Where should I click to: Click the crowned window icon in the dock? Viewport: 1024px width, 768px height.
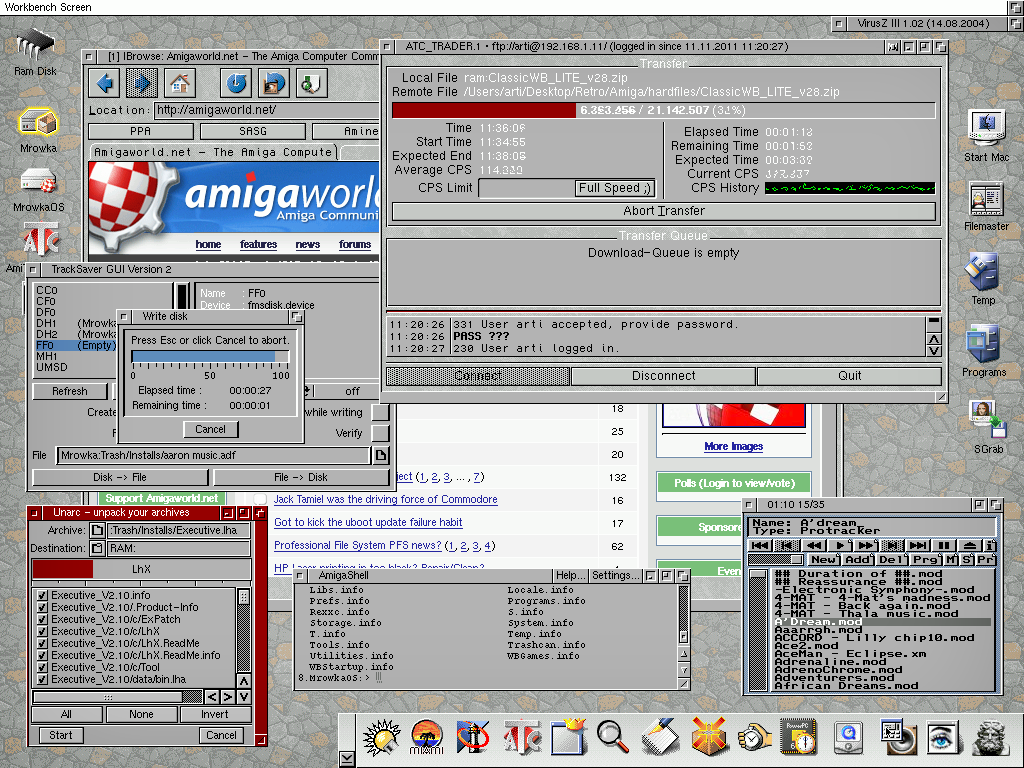pyautogui.click(x=567, y=737)
